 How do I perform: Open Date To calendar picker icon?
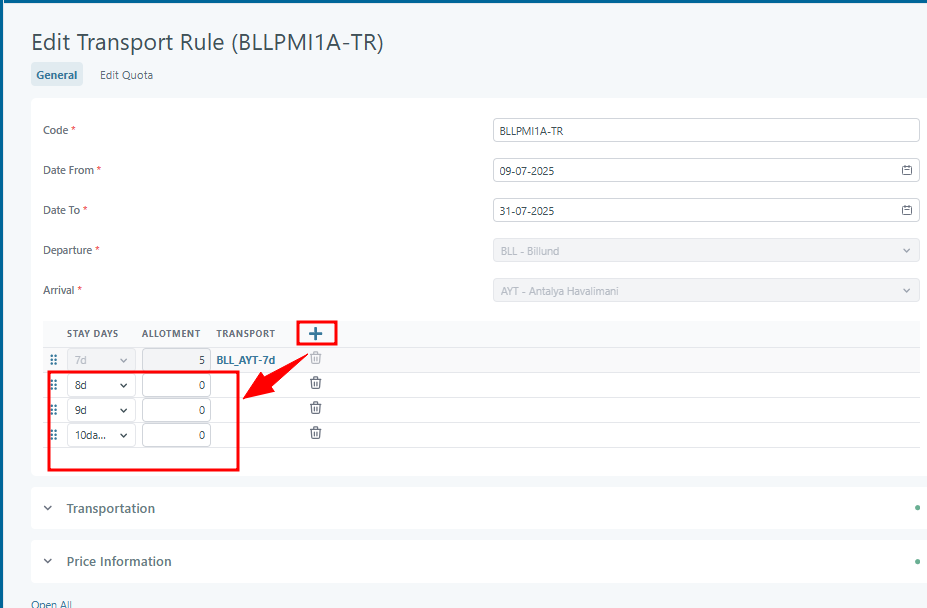(x=906, y=210)
